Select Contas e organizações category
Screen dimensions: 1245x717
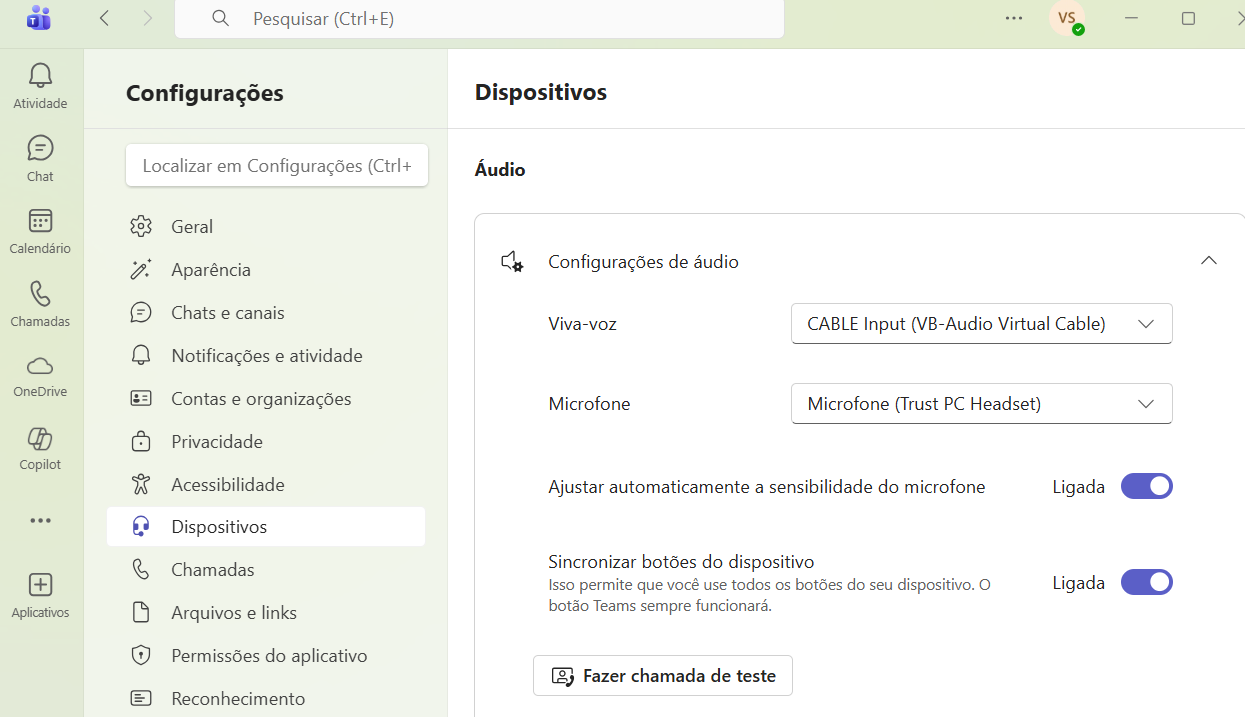point(266,398)
